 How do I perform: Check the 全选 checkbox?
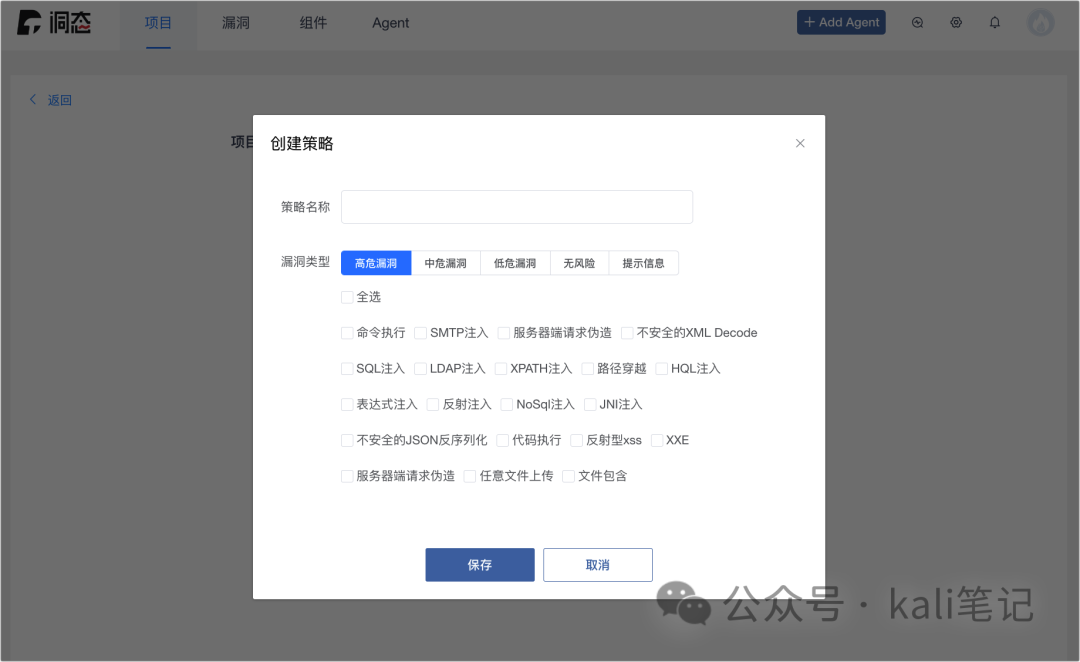(347, 297)
